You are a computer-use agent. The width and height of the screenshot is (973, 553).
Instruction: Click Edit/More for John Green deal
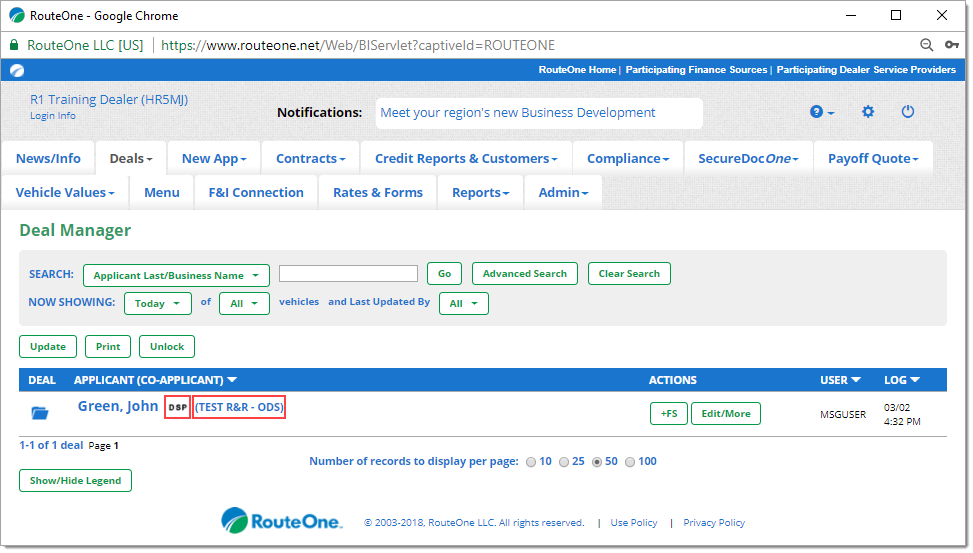726,413
